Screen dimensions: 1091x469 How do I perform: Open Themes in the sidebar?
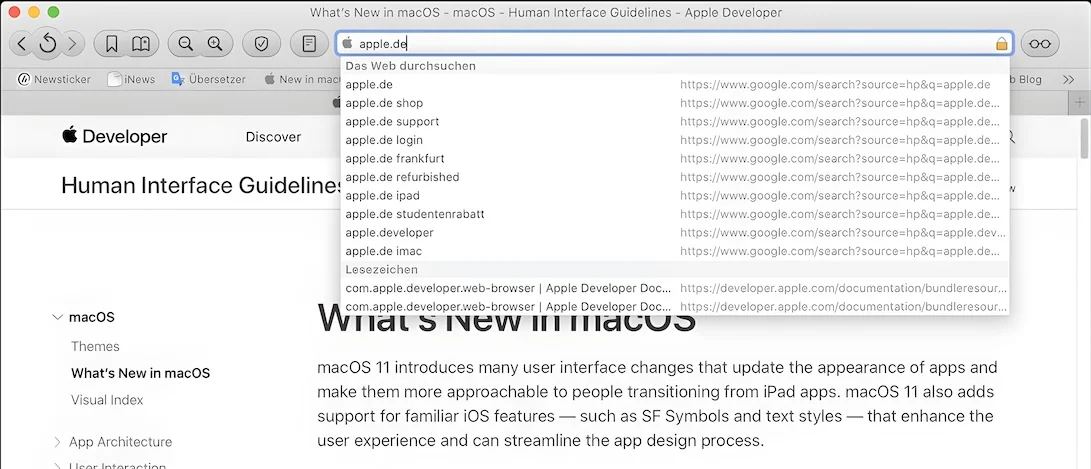95,347
